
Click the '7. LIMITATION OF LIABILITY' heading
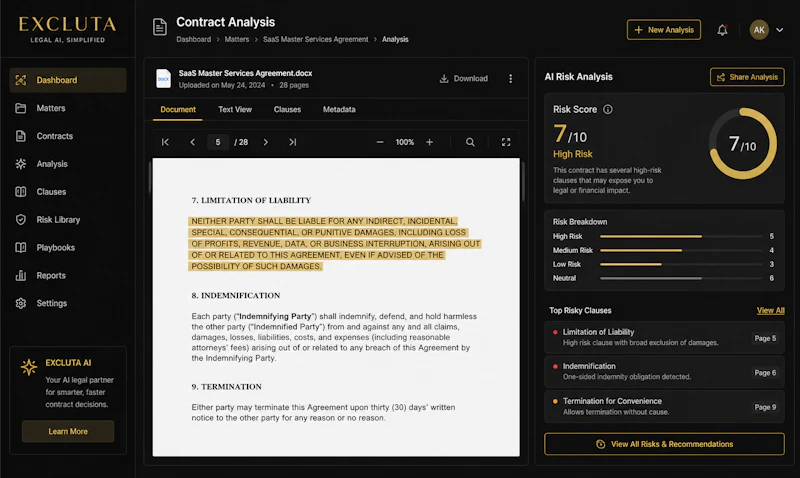(x=251, y=200)
